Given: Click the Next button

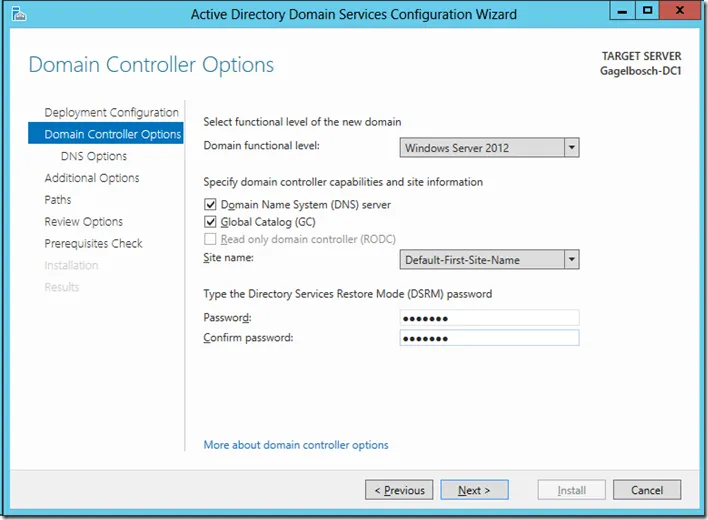Looking at the screenshot, I should coord(474,490).
